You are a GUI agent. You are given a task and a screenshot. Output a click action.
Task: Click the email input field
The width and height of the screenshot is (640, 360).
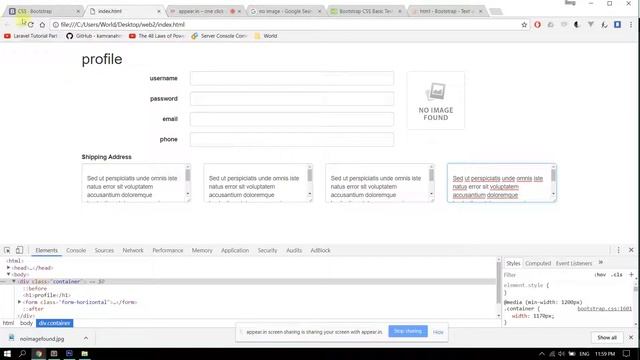(x=292, y=119)
